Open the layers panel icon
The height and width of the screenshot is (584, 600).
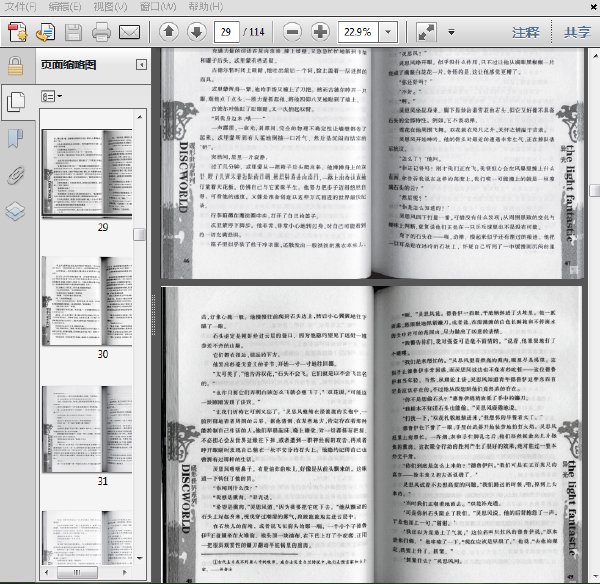15,211
